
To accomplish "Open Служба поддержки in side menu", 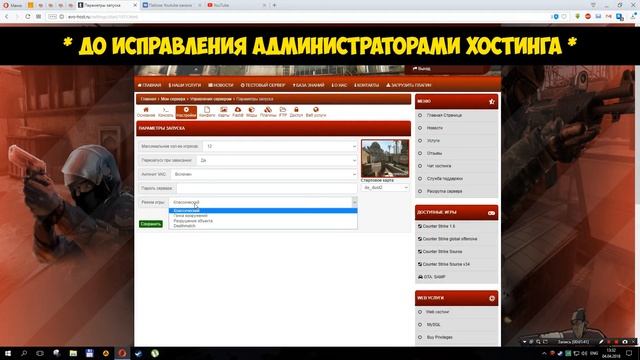I will pos(444,179).
